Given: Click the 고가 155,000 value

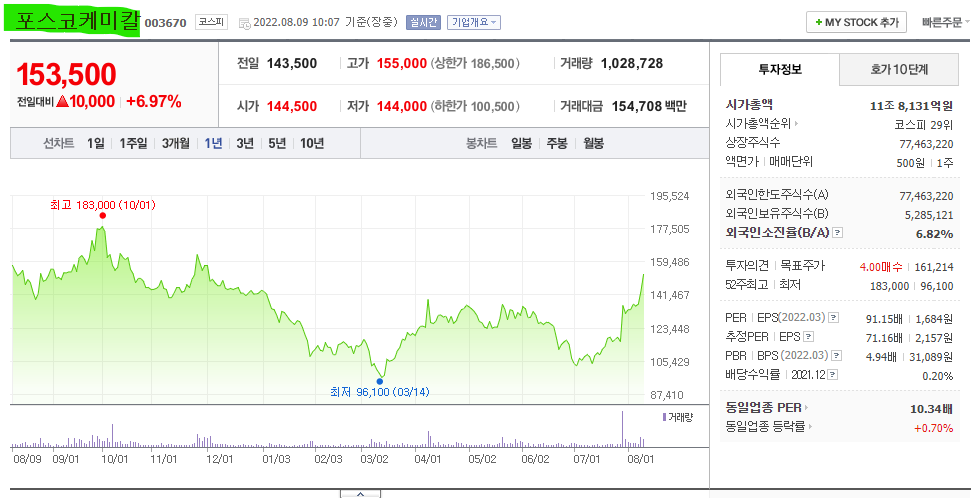Looking at the screenshot, I should click(x=402, y=63).
